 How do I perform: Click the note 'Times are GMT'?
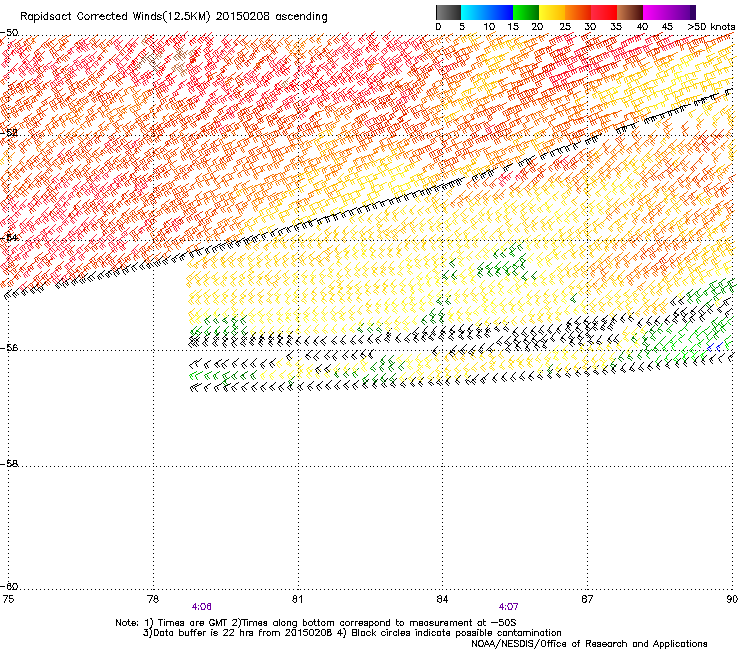[193, 623]
